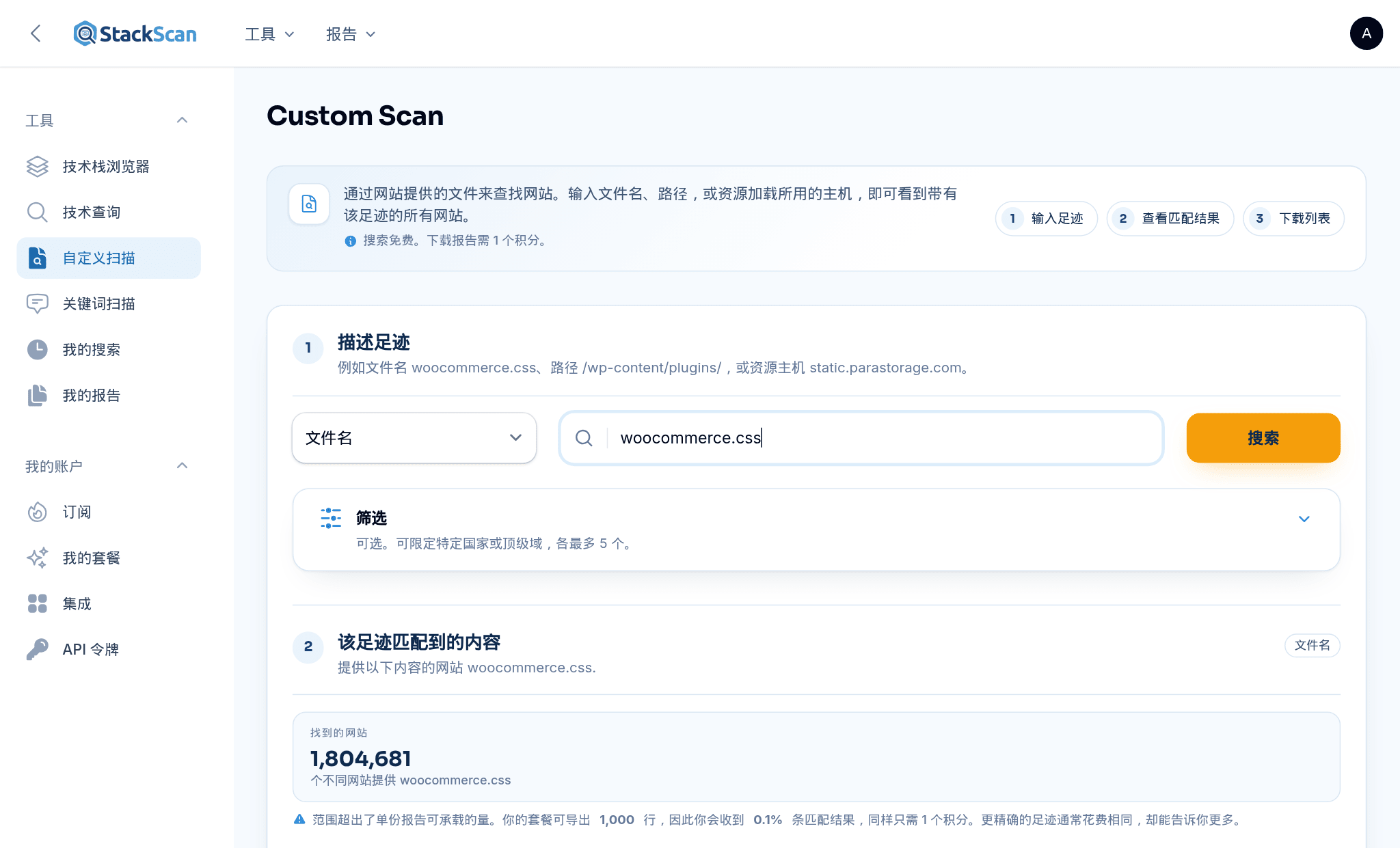Select step 3 下载列表 pill

[x=1293, y=219]
